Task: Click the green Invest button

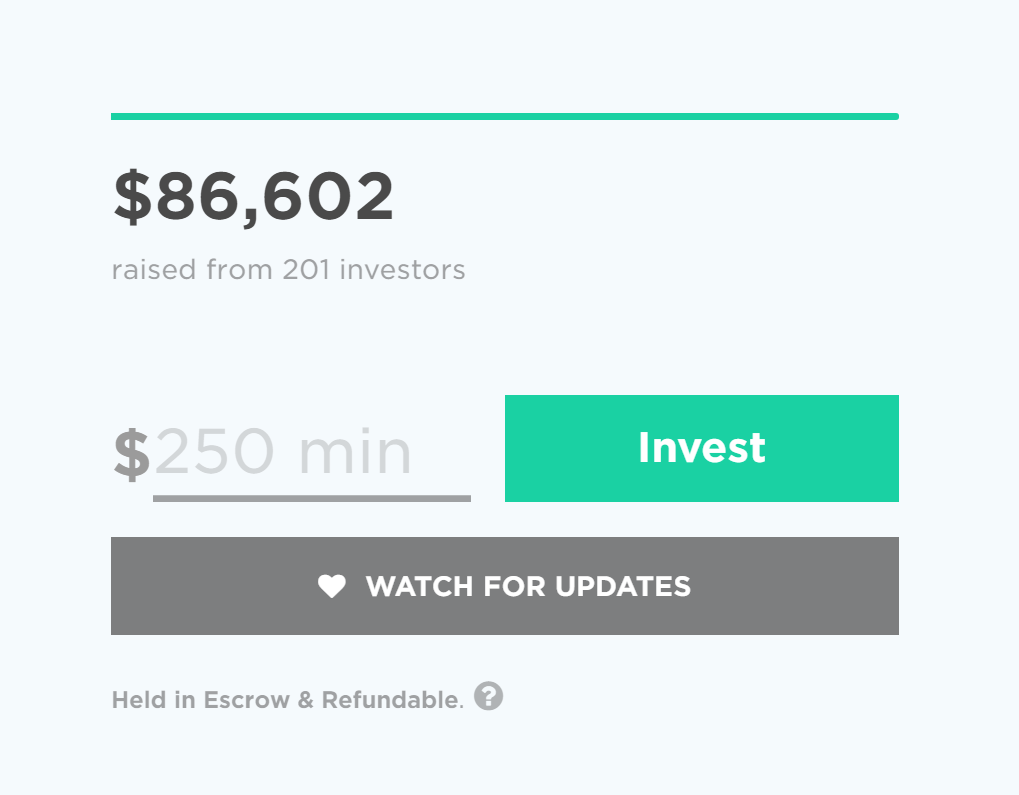Action: [702, 448]
